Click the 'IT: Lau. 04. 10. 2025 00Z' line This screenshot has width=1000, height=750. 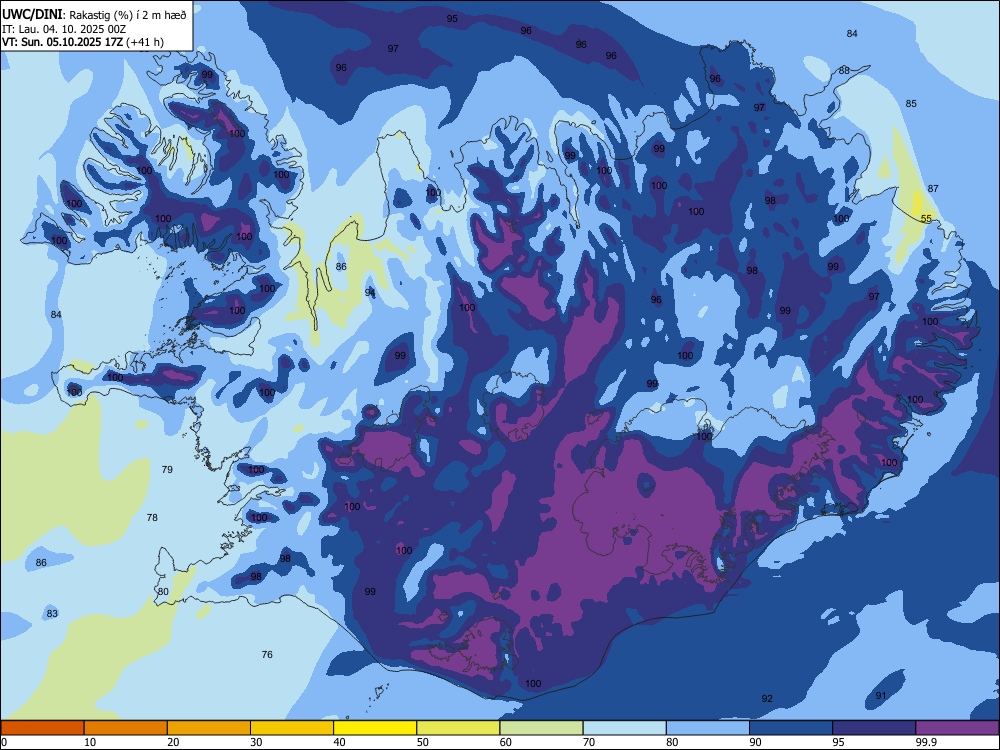click(x=64, y=29)
